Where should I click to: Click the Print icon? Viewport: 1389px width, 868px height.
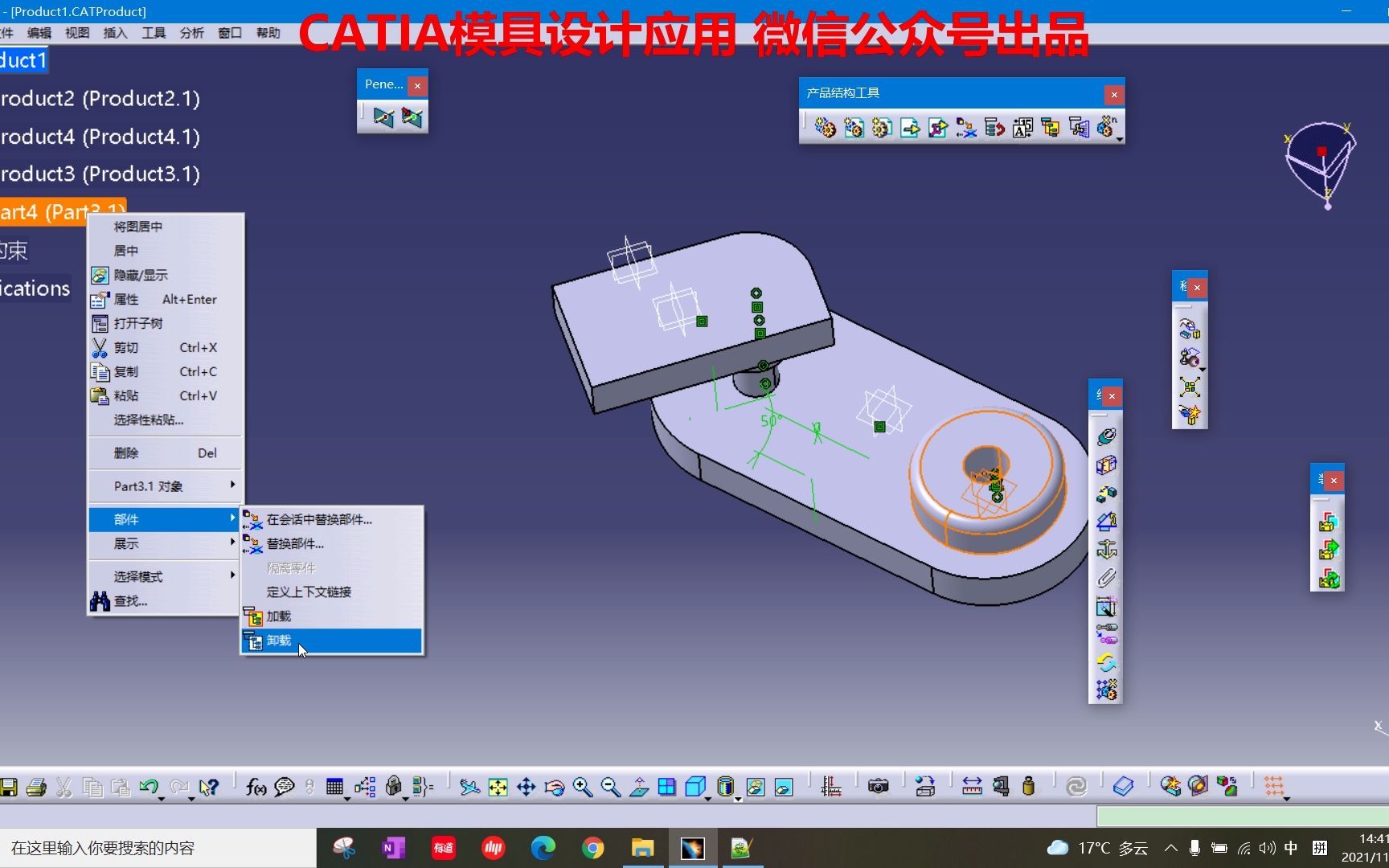pos(36,788)
